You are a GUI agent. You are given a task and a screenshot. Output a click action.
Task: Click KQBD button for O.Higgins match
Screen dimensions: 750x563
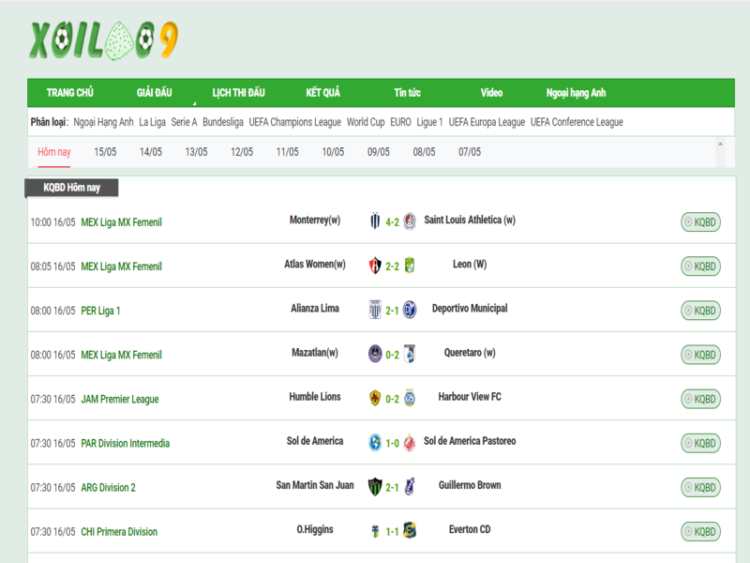(701, 531)
